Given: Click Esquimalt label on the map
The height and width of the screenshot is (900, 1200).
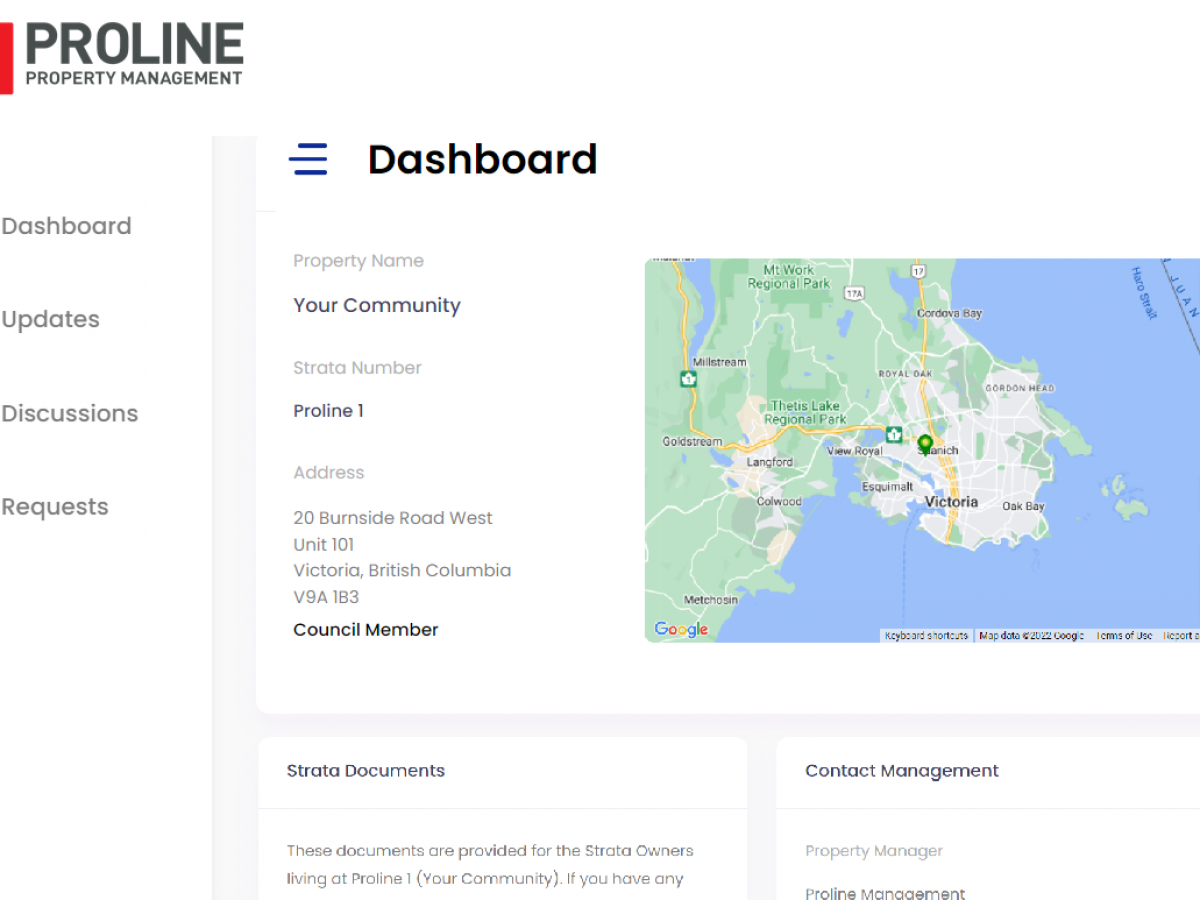Looking at the screenshot, I should click(888, 487).
